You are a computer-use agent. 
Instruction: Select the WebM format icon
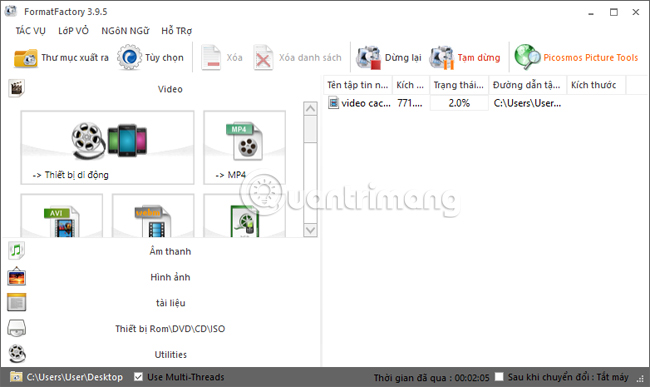point(153,216)
